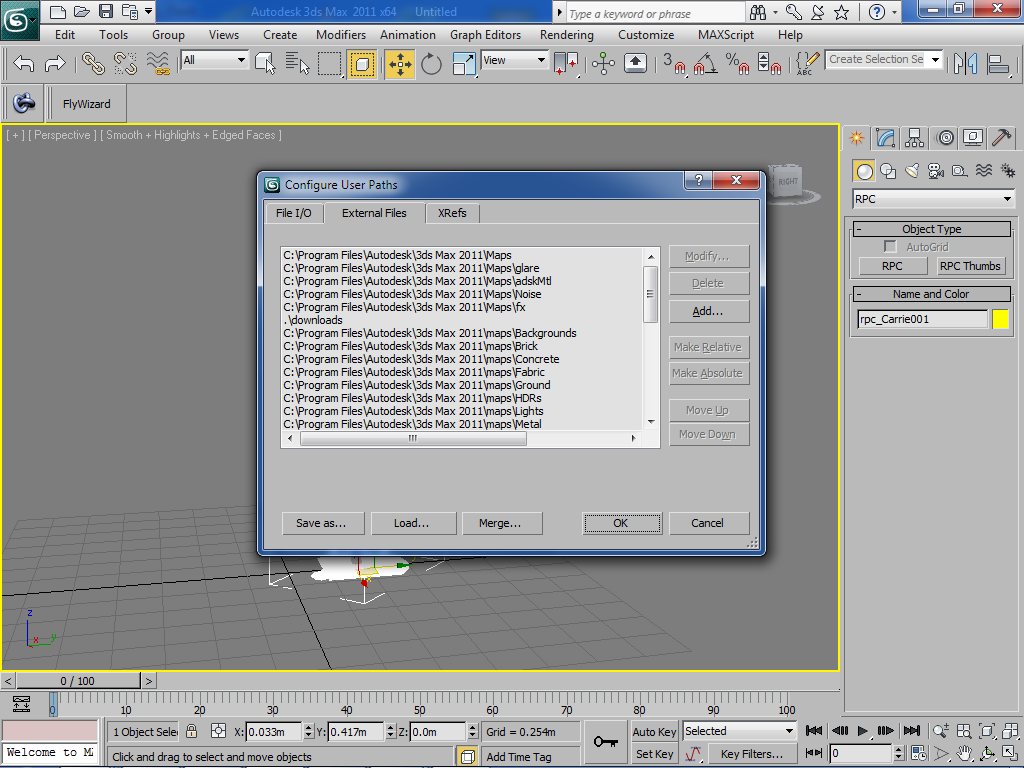Open the Select by Name list

click(297, 64)
